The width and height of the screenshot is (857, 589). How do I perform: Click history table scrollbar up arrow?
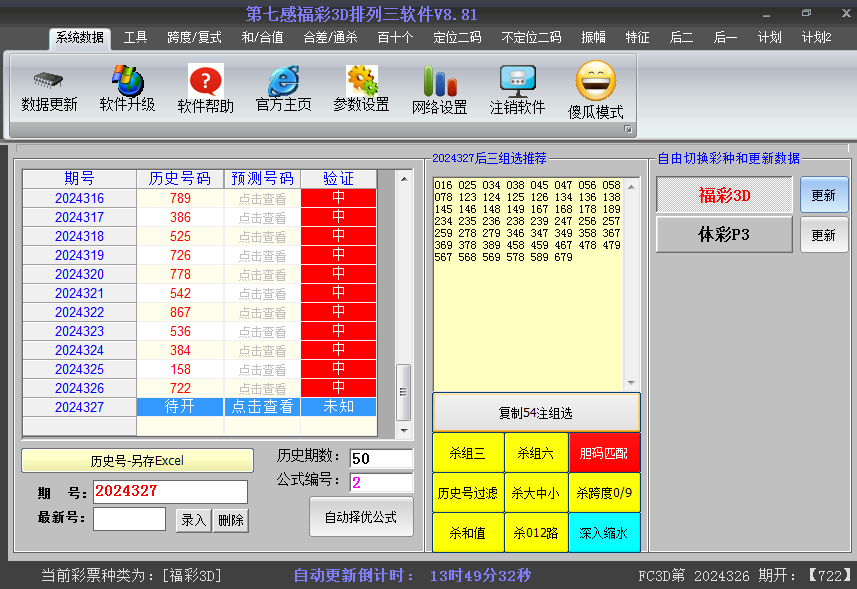coord(403,179)
